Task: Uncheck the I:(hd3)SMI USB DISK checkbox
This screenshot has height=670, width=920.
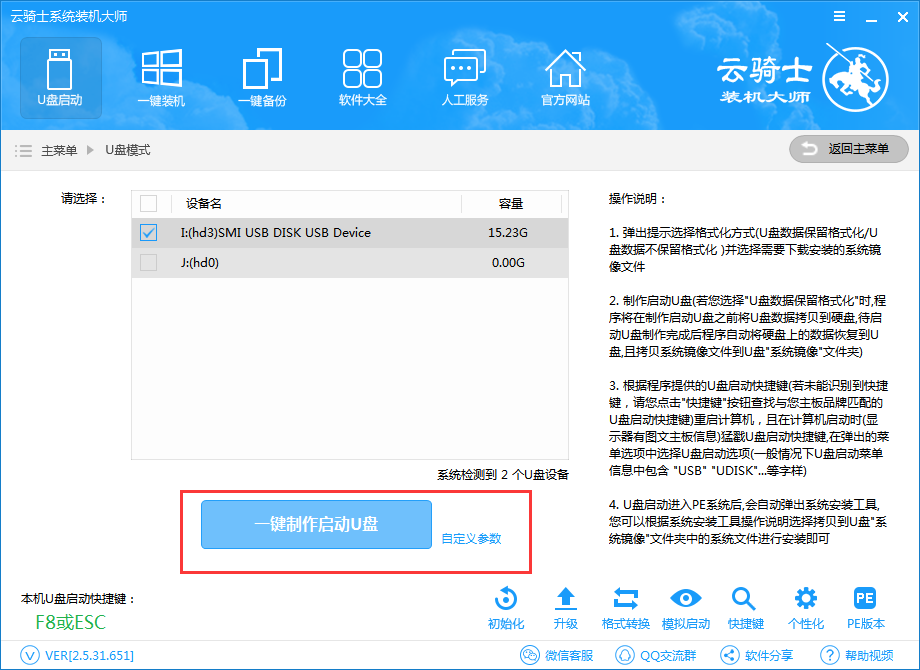Action: coord(148,233)
